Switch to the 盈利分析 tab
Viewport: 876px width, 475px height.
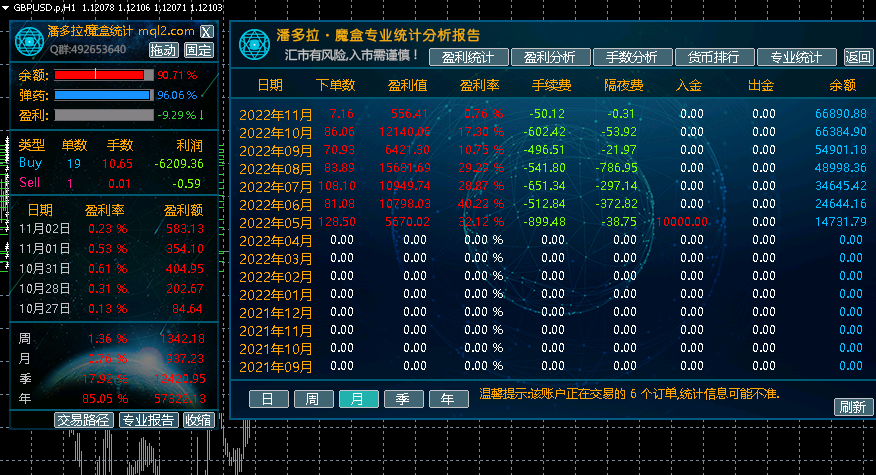(550, 57)
